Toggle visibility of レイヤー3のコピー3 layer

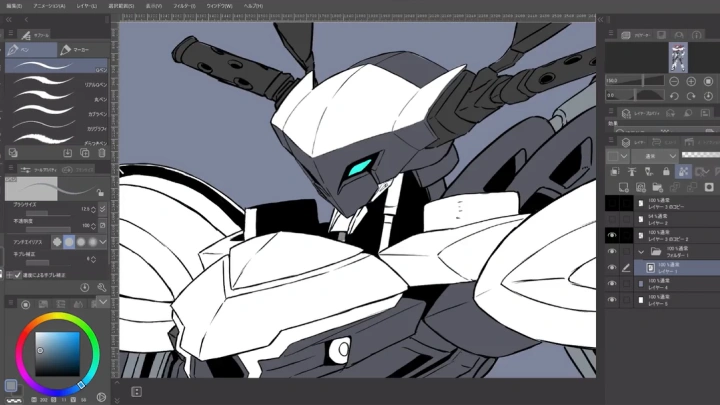click(613, 235)
